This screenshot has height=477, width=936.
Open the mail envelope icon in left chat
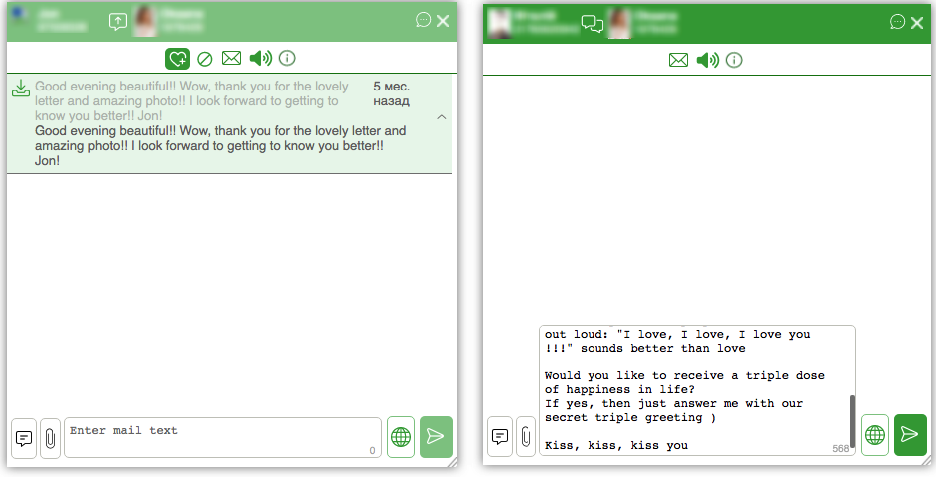[x=232, y=58]
